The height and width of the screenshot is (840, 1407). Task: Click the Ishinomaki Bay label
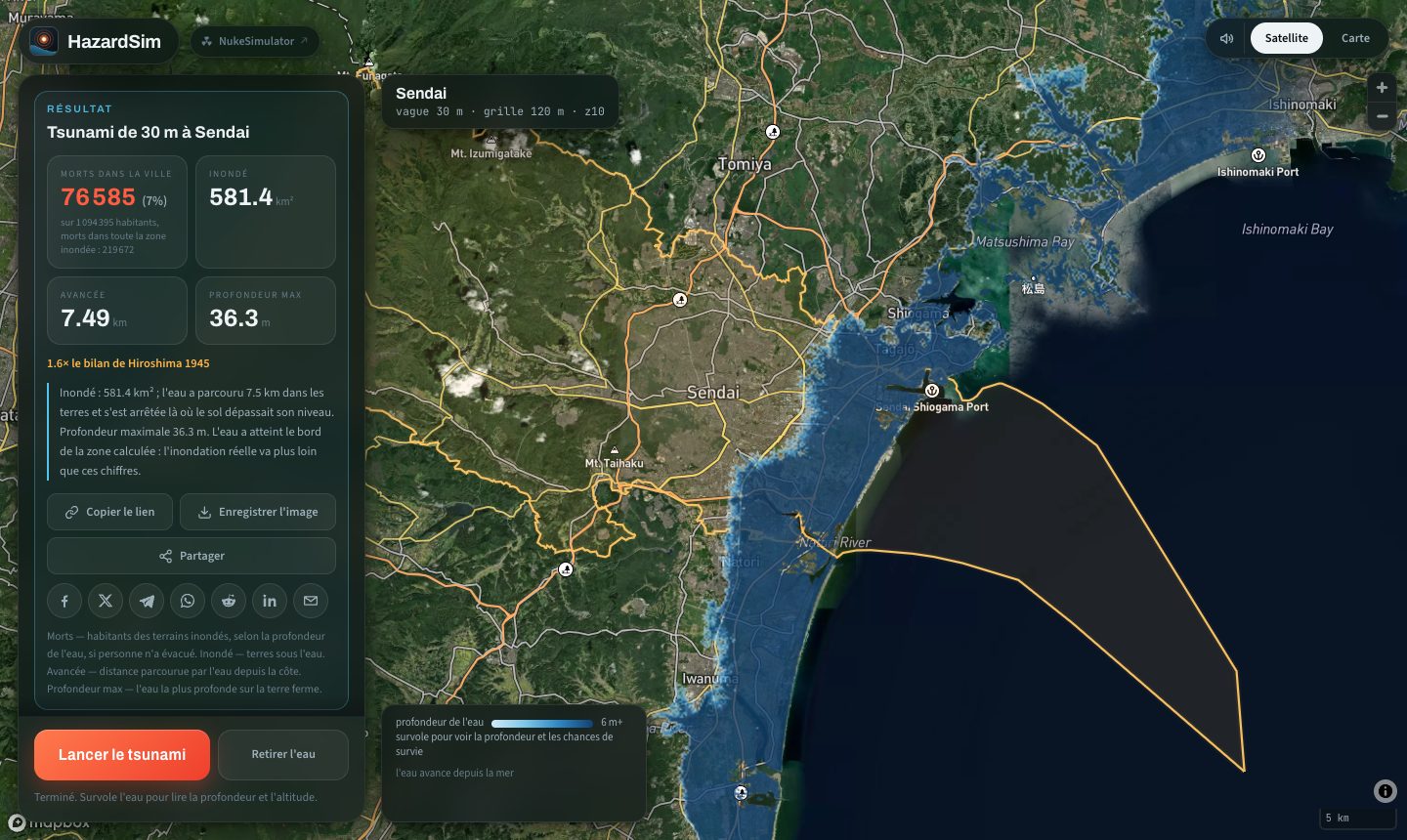tap(1287, 229)
